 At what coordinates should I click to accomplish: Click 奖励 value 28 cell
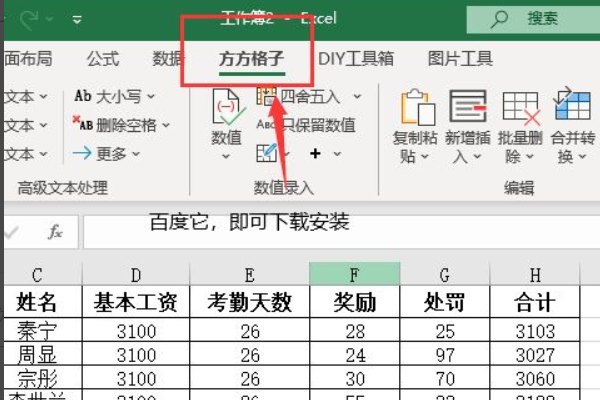(355, 330)
